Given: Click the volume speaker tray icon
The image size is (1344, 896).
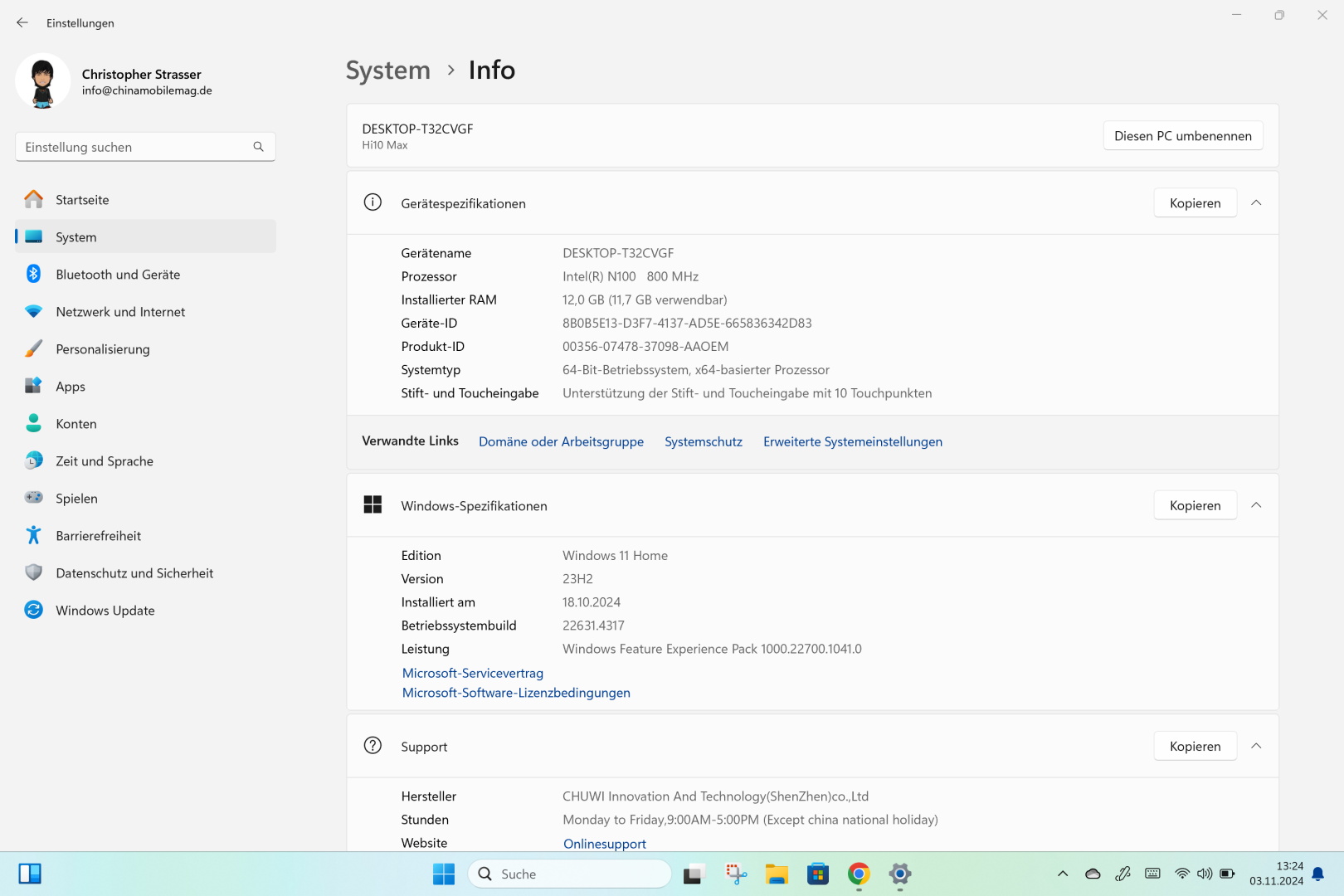Looking at the screenshot, I should 1205,874.
